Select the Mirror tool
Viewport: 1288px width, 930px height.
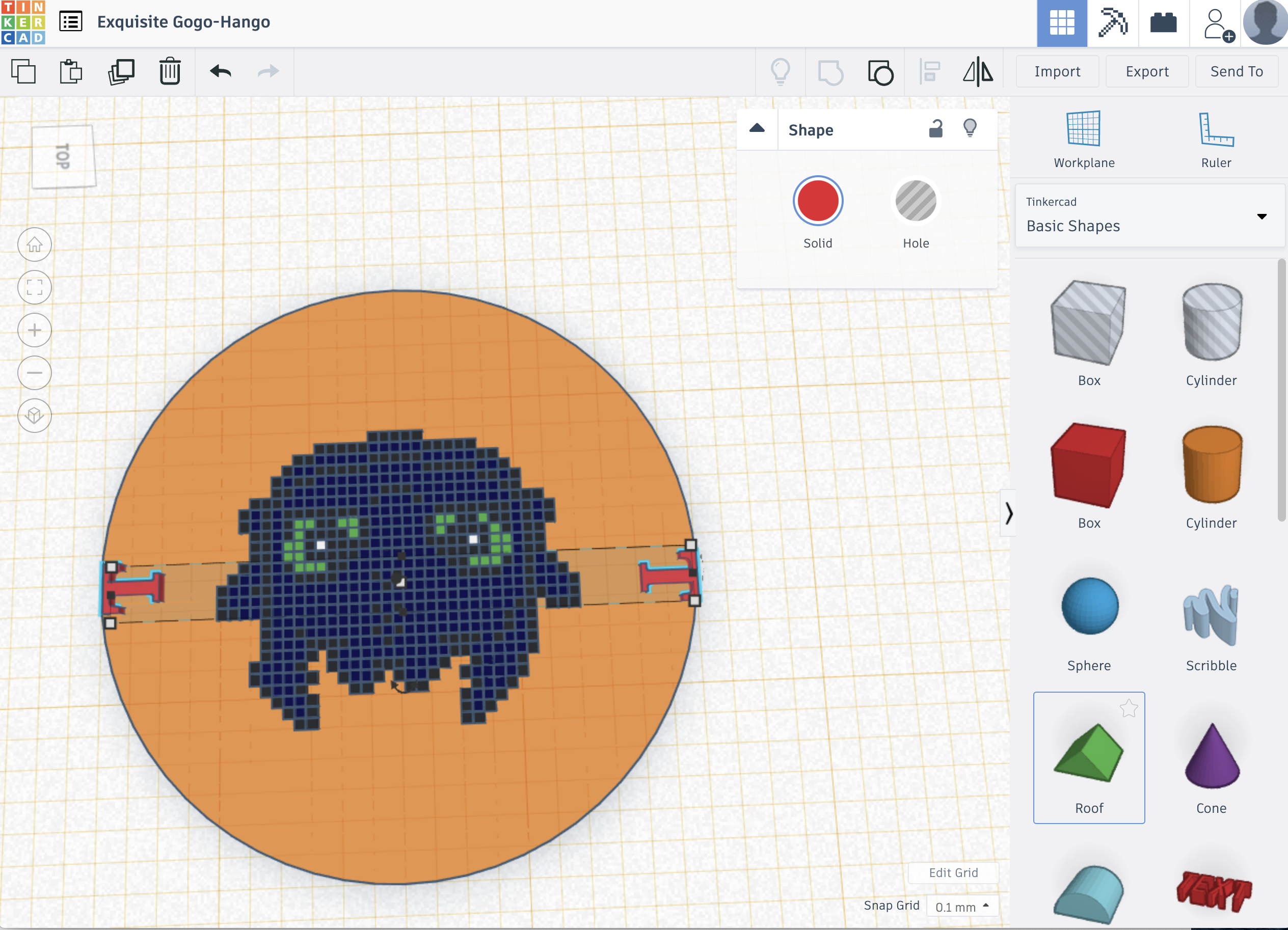[x=978, y=72]
